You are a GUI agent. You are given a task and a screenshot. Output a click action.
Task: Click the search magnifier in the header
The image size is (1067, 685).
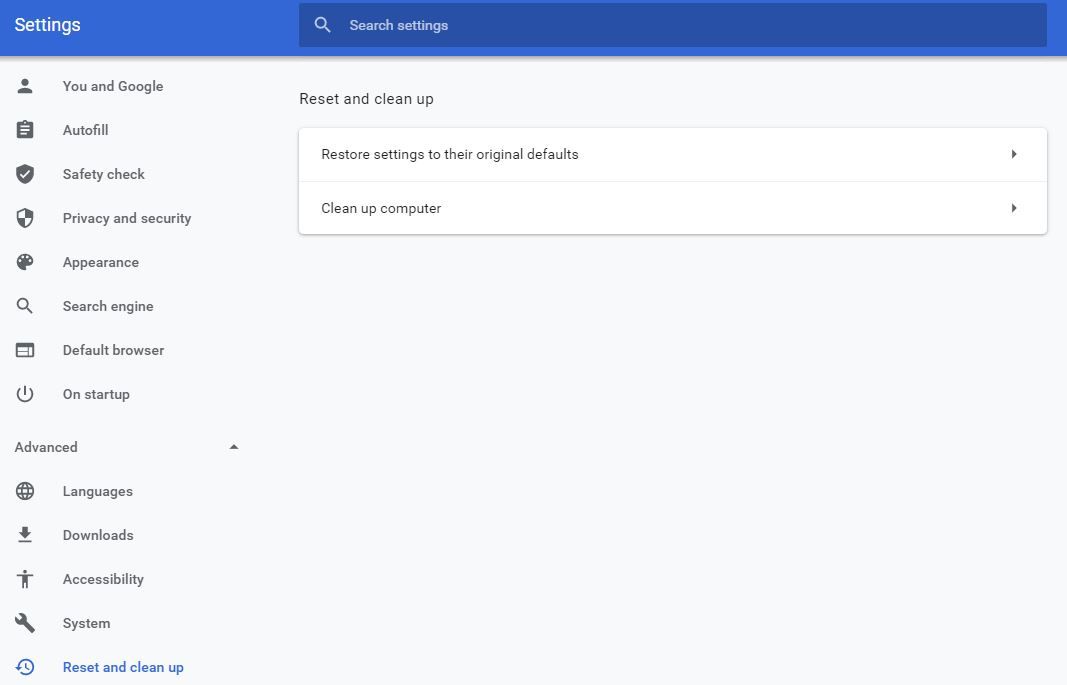pyautogui.click(x=322, y=25)
